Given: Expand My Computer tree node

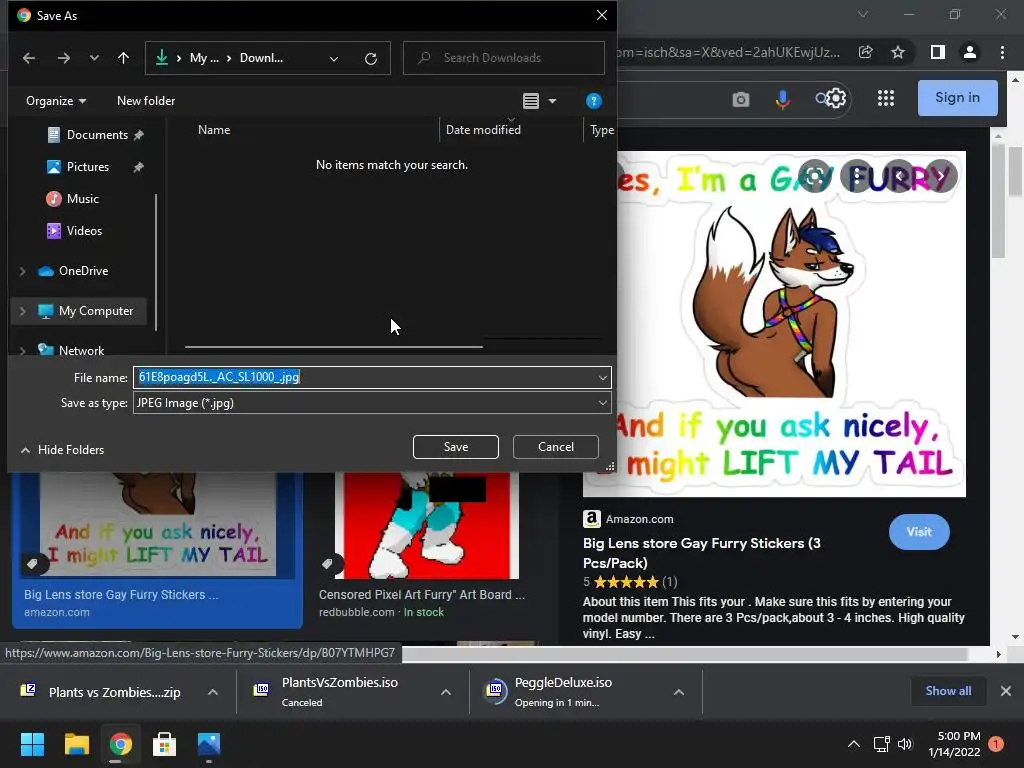Looking at the screenshot, I should 23,312.
